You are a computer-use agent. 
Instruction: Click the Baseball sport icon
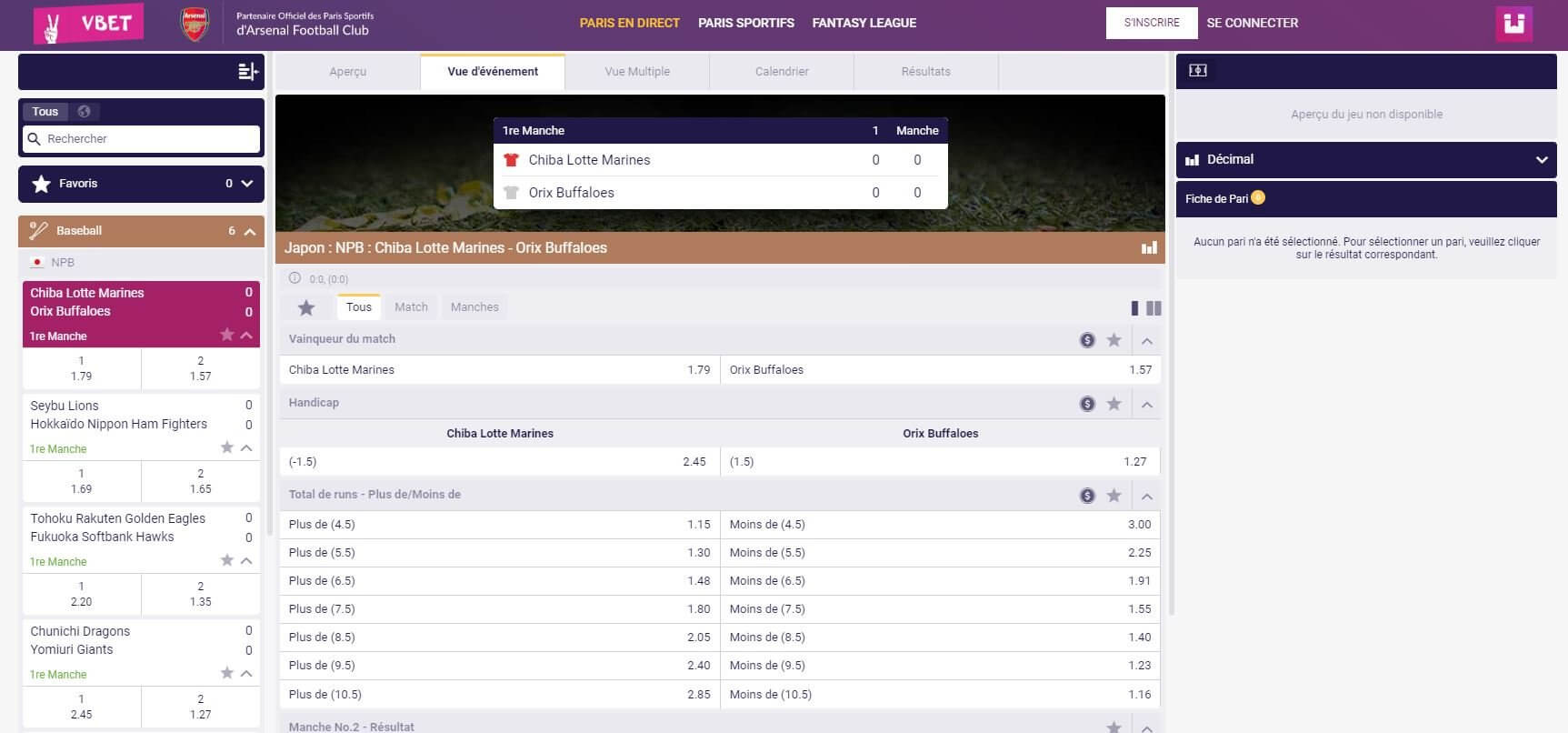point(38,231)
